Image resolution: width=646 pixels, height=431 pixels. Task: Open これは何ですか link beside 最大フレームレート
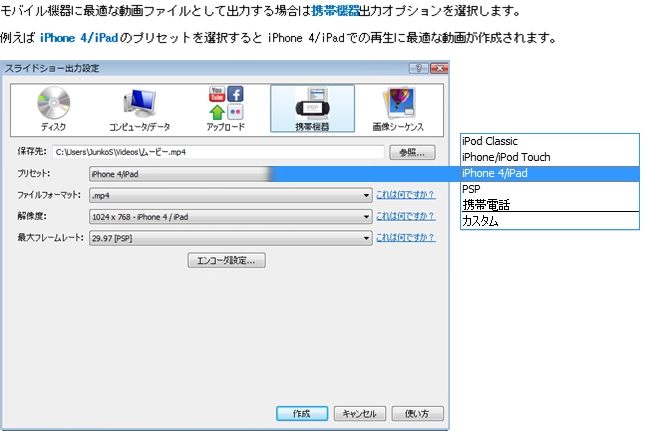pyautogui.click(x=405, y=237)
